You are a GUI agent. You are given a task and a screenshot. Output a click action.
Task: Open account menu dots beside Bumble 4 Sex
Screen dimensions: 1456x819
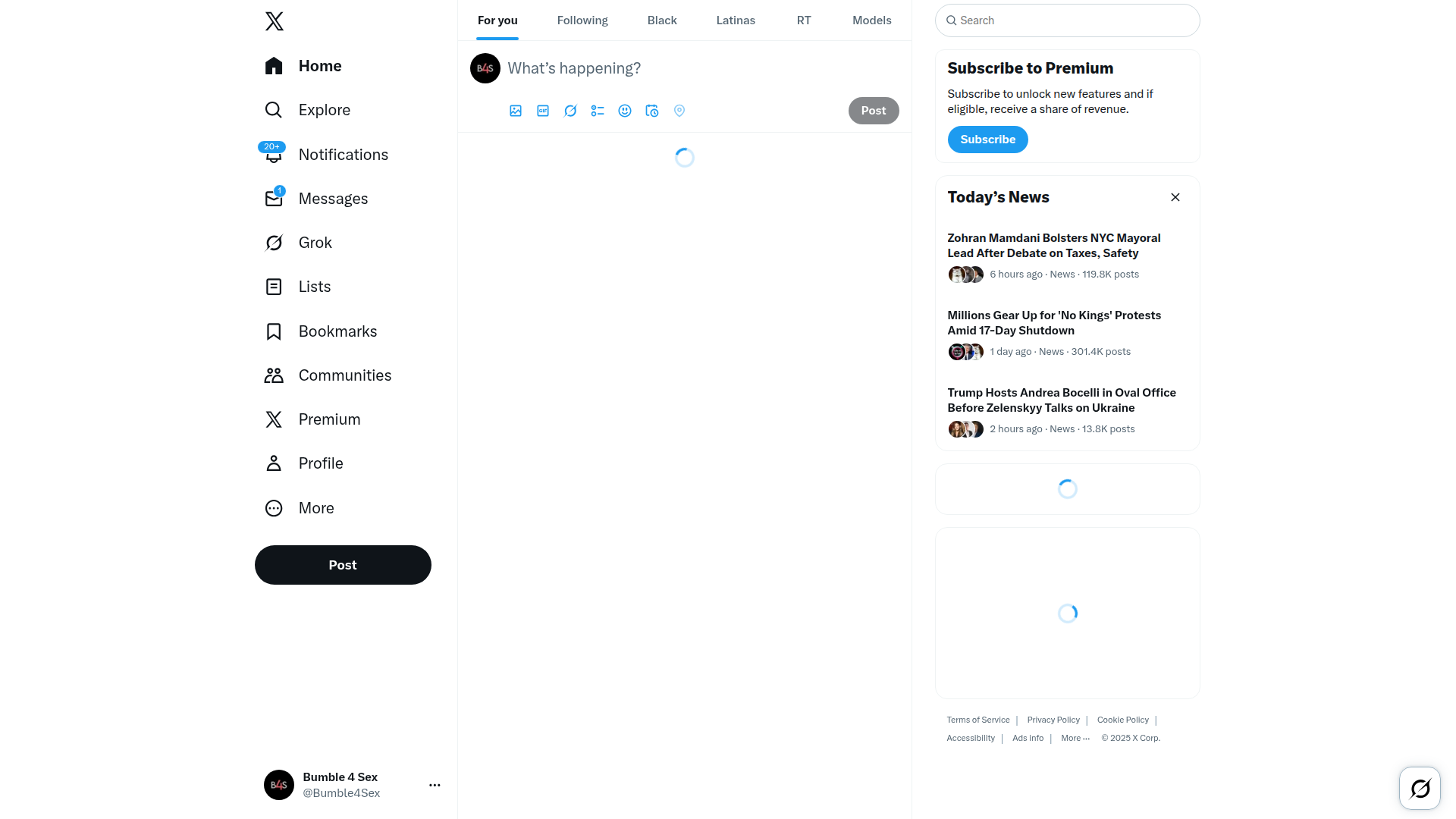click(x=435, y=785)
